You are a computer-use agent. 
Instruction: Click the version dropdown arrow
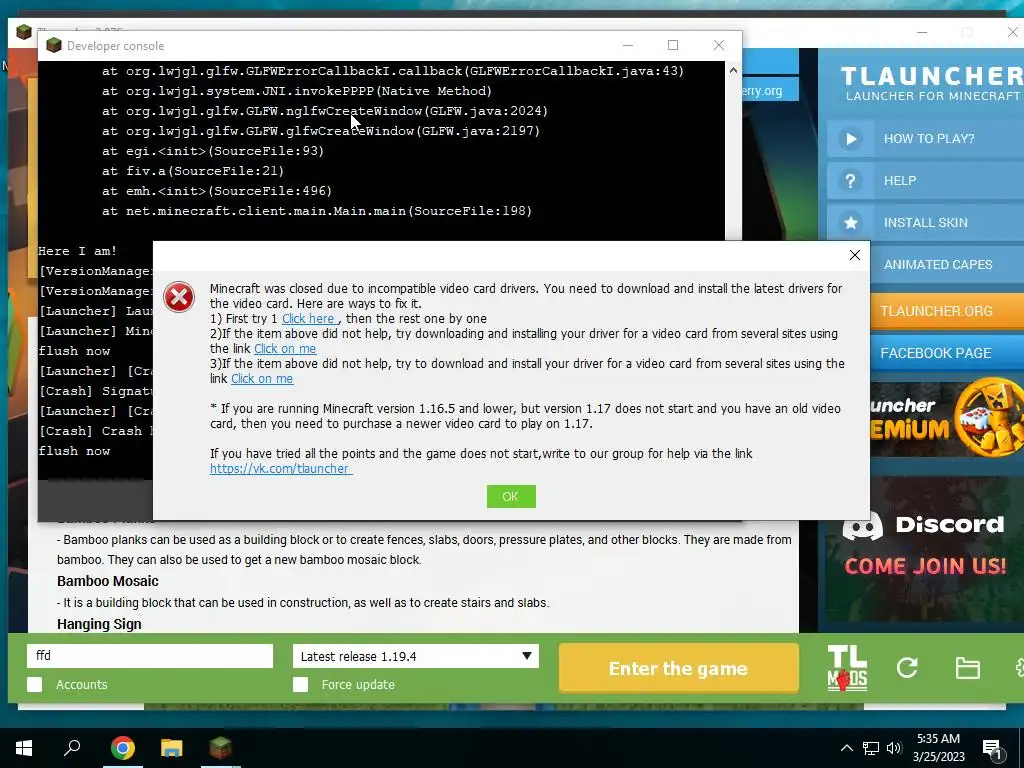click(526, 656)
